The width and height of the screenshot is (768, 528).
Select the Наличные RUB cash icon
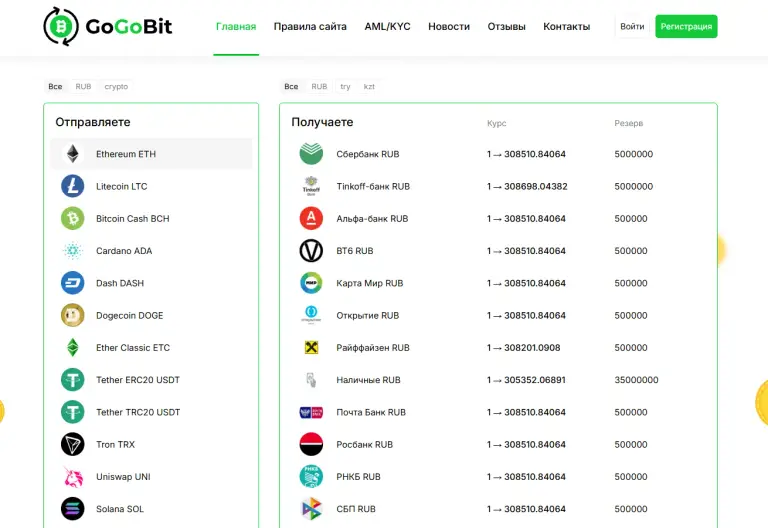(311, 380)
